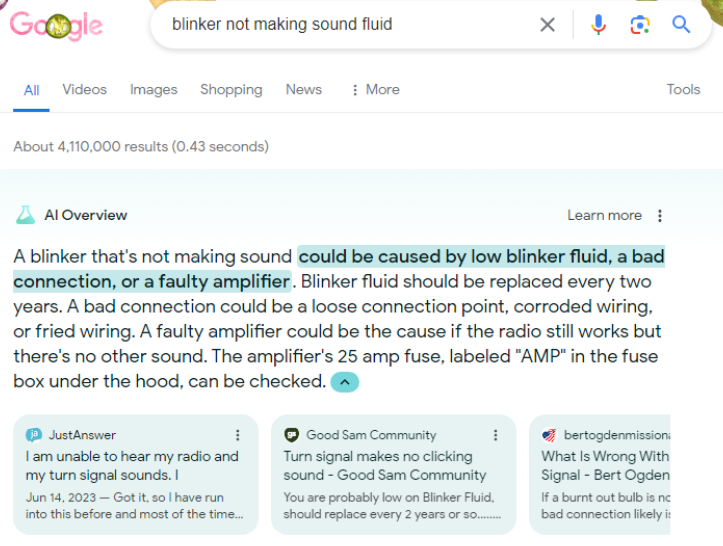
Task: Start voice search with microphone icon
Action: tap(598, 24)
